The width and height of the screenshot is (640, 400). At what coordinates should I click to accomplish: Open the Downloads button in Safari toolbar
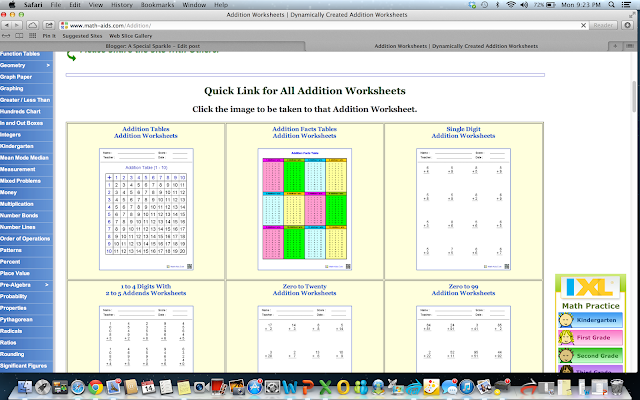[x=627, y=25]
